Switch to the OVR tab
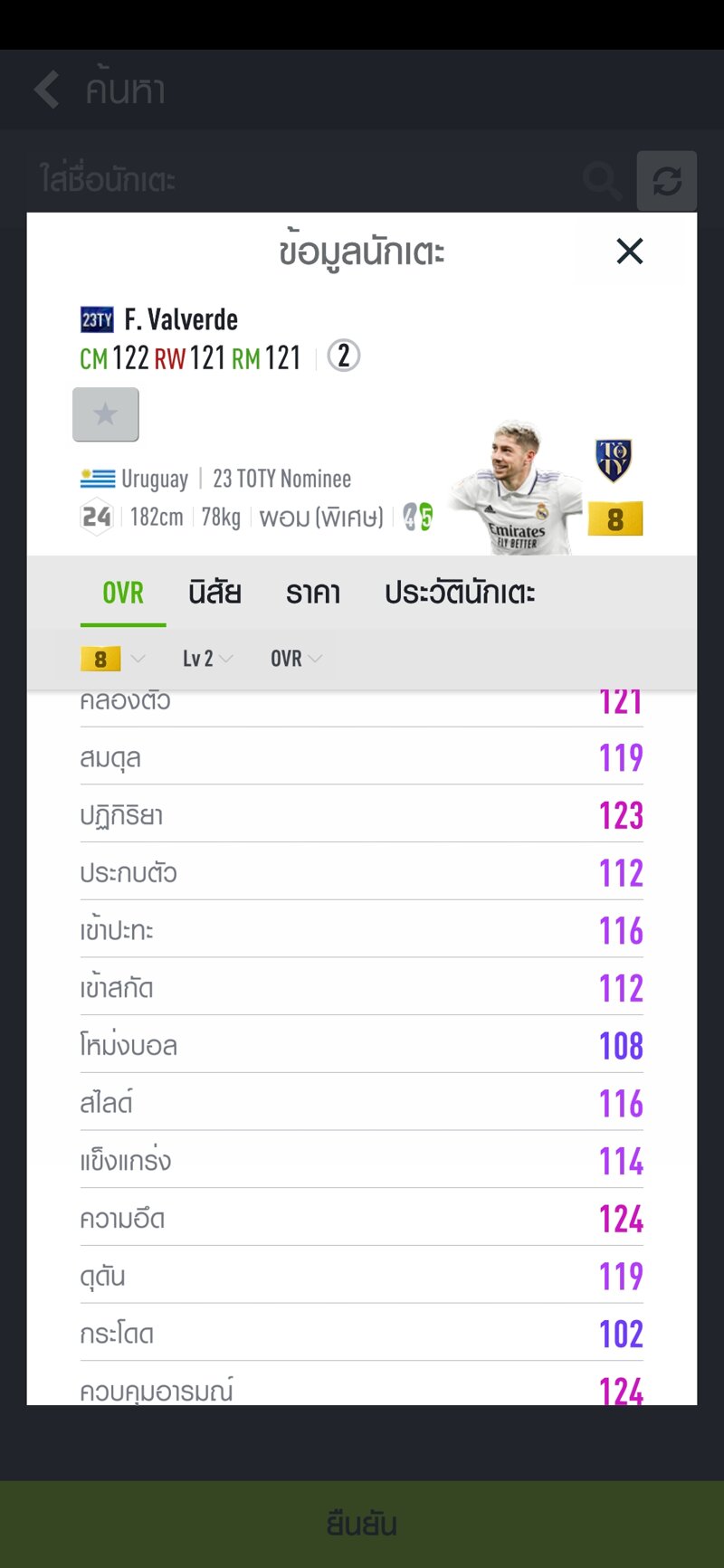The image size is (724, 1568). click(123, 593)
